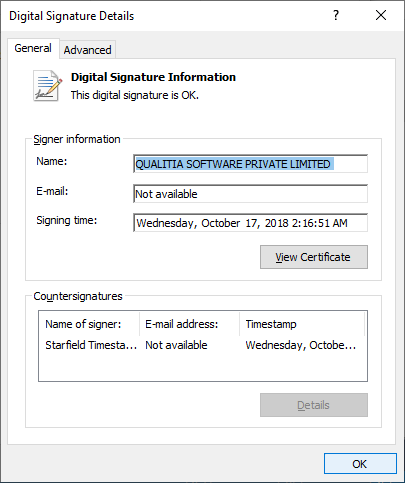405x483 pixels.
Task: Click the OK button
Action: (360, 464)
